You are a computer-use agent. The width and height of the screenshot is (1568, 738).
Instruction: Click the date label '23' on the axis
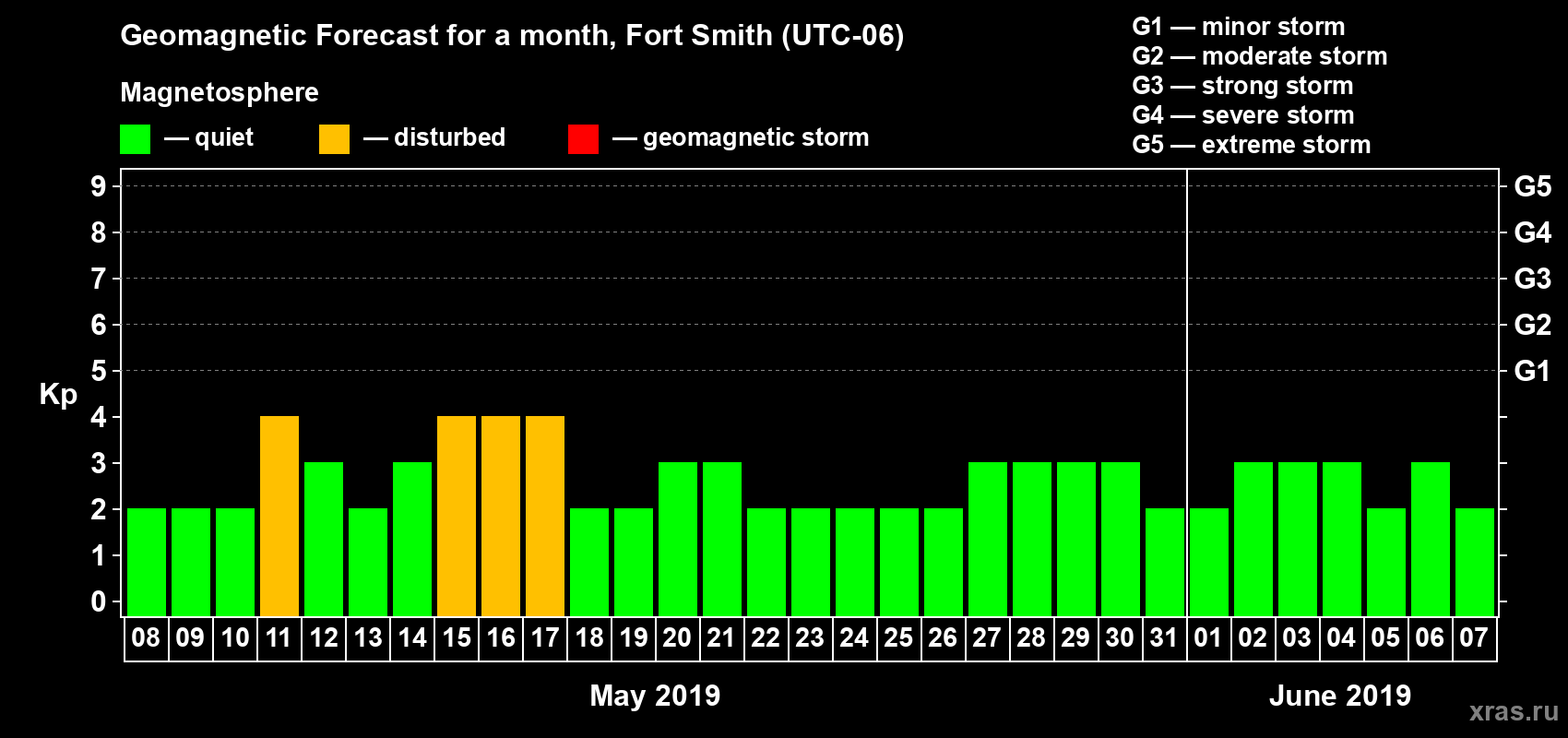click(810, 637)
